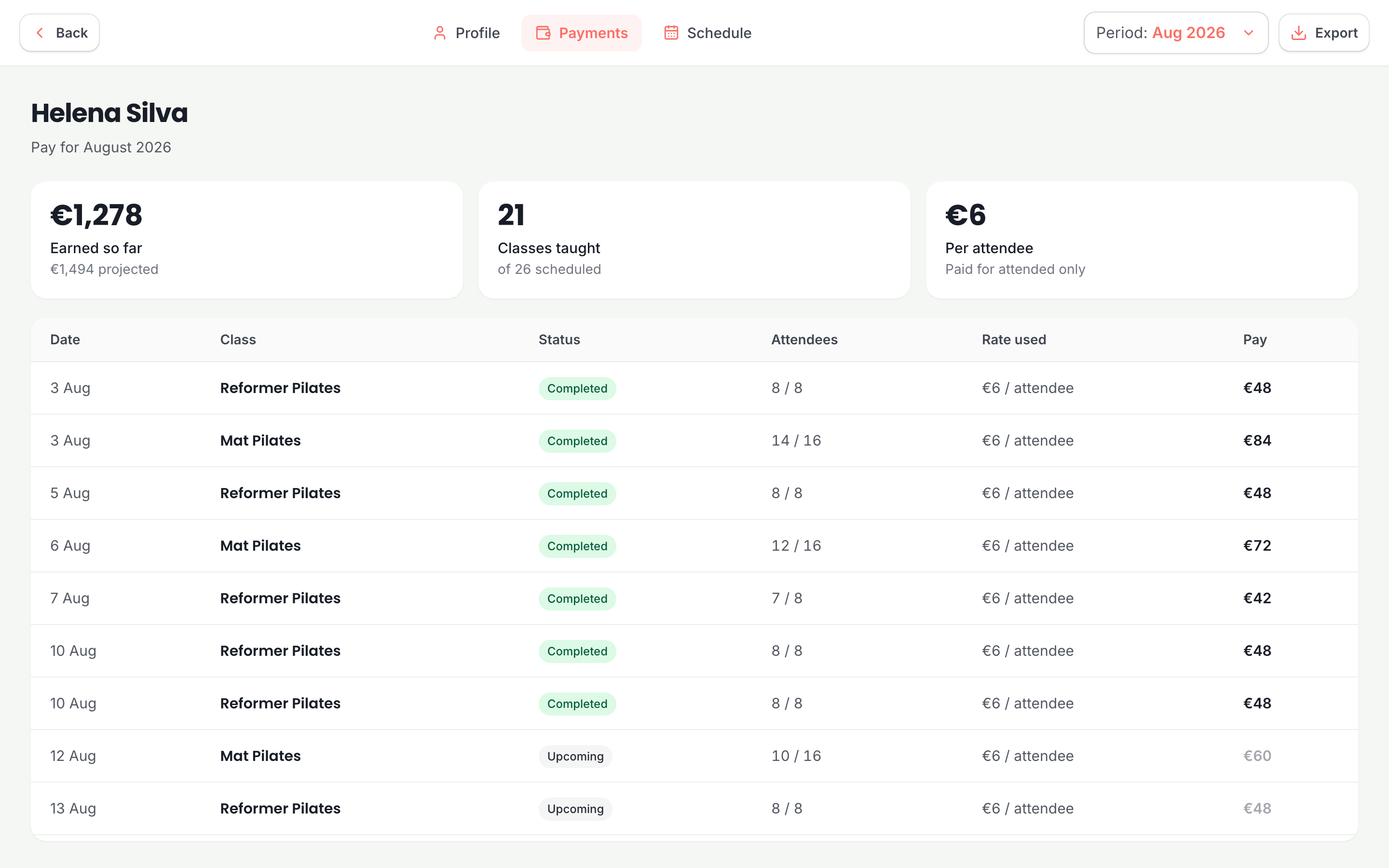Viewport: 1389px width, 868px height.
Task: Click the 10 / 16 attendees value
Action: (796, 756)
